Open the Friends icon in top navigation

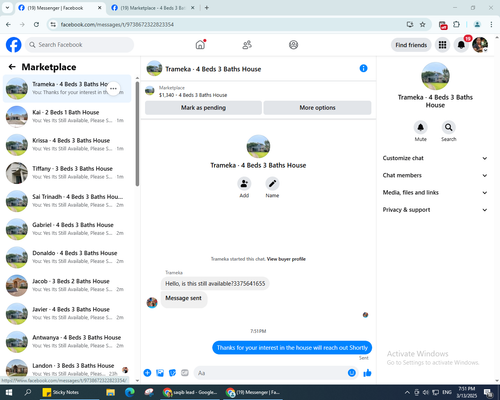tap(247, 45)
